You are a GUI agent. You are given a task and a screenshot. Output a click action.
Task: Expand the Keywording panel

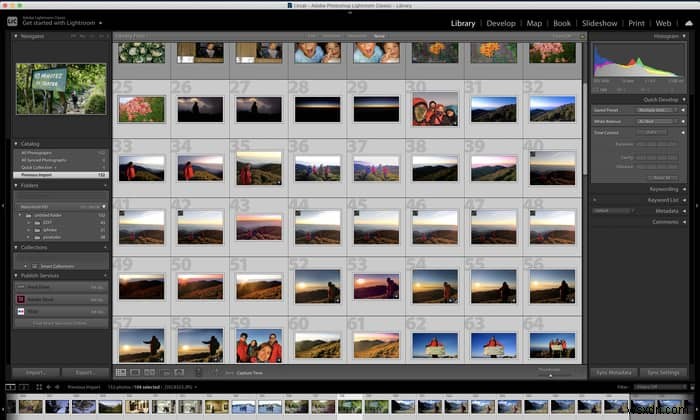683,189
